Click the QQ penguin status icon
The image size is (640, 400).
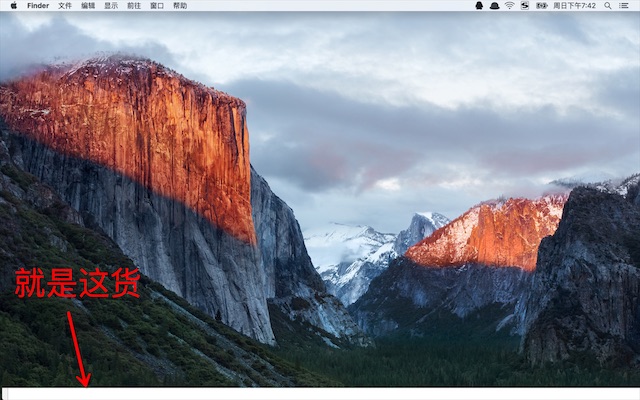click(479, 5)
